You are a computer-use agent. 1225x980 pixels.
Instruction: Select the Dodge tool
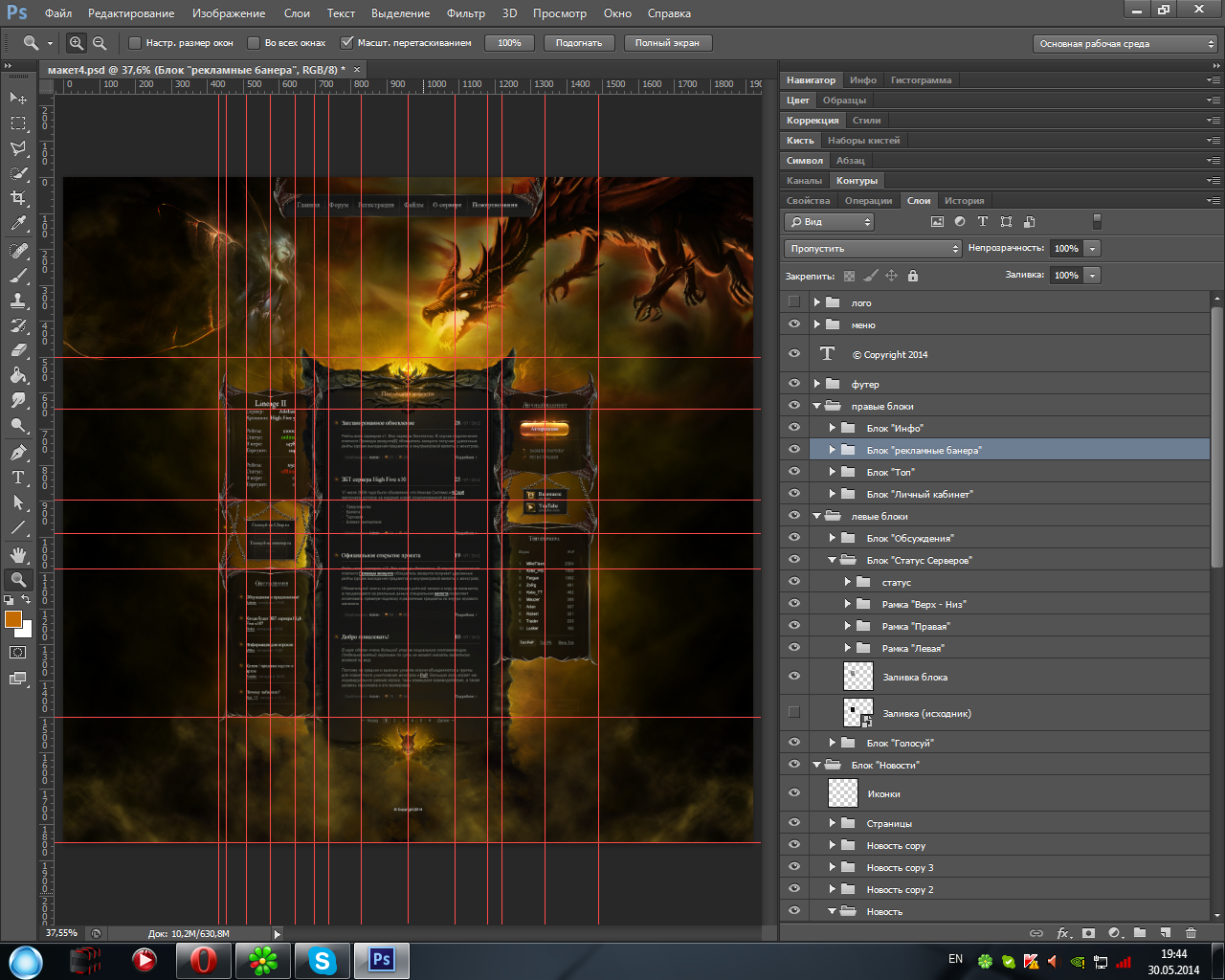coord(18,425)
